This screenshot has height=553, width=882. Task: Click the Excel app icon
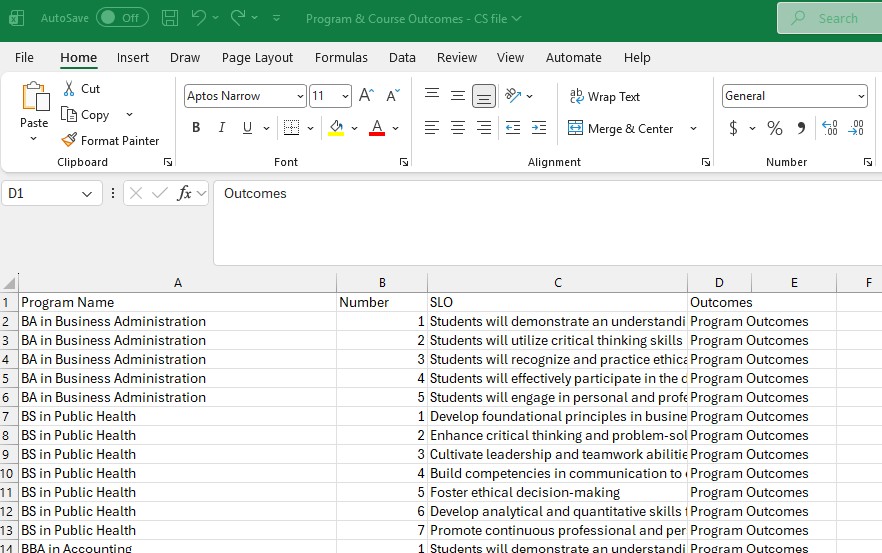point(17,18)
